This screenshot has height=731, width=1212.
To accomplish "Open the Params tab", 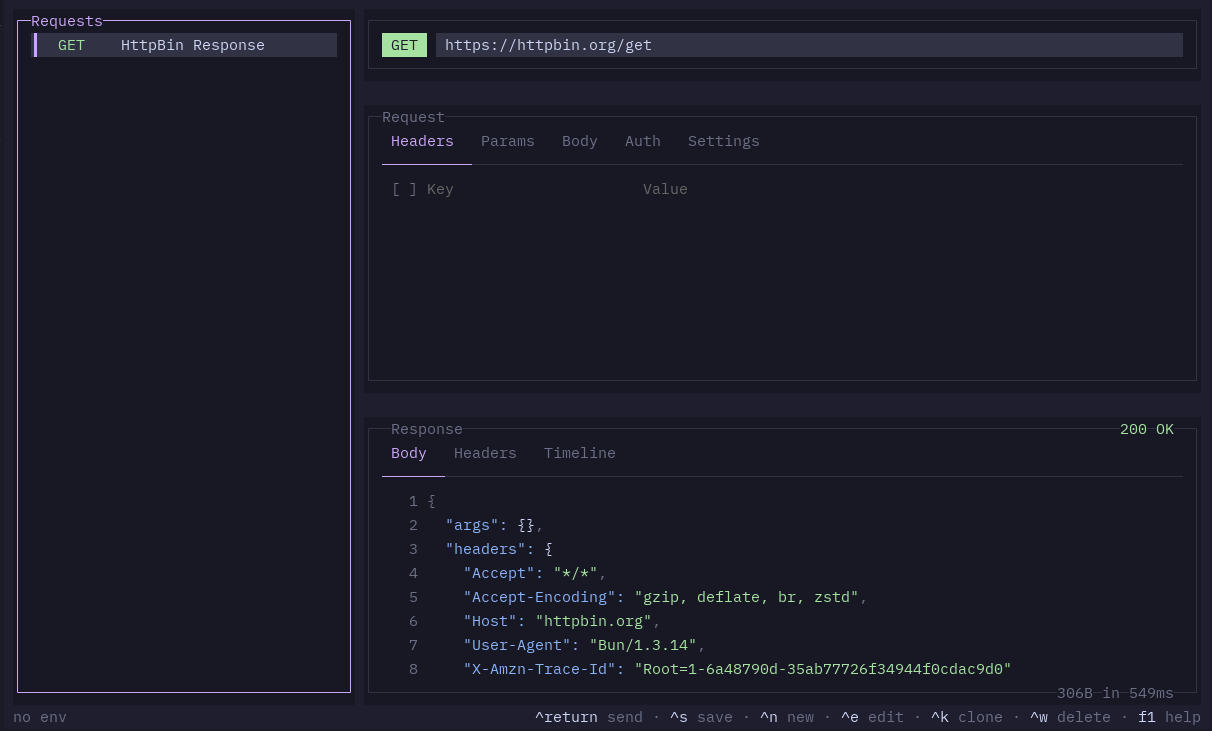I will point(508,141).
